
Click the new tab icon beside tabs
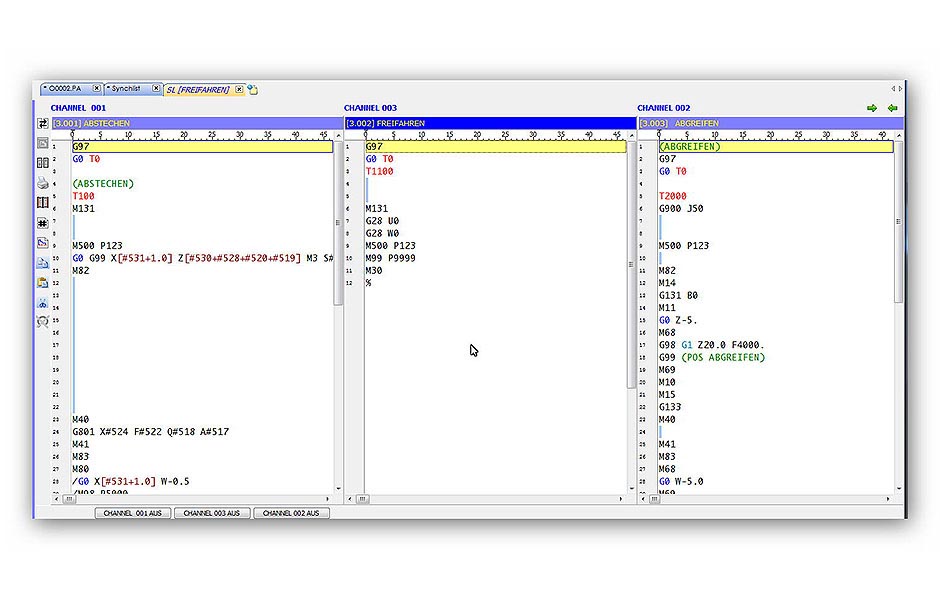(253, 89)
